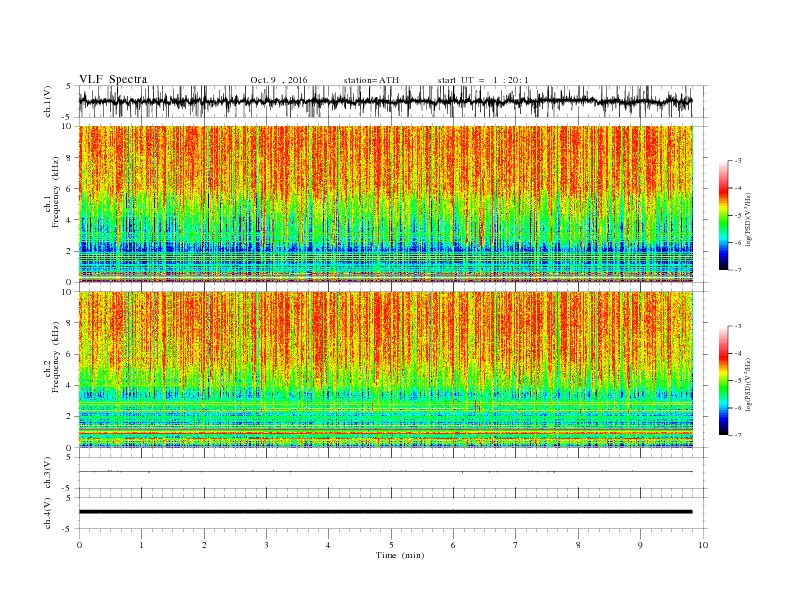The width and height of the screenshot is (792, 612).
Task: Click the "9" tick on the time axis
Action: tap(640, 545)
